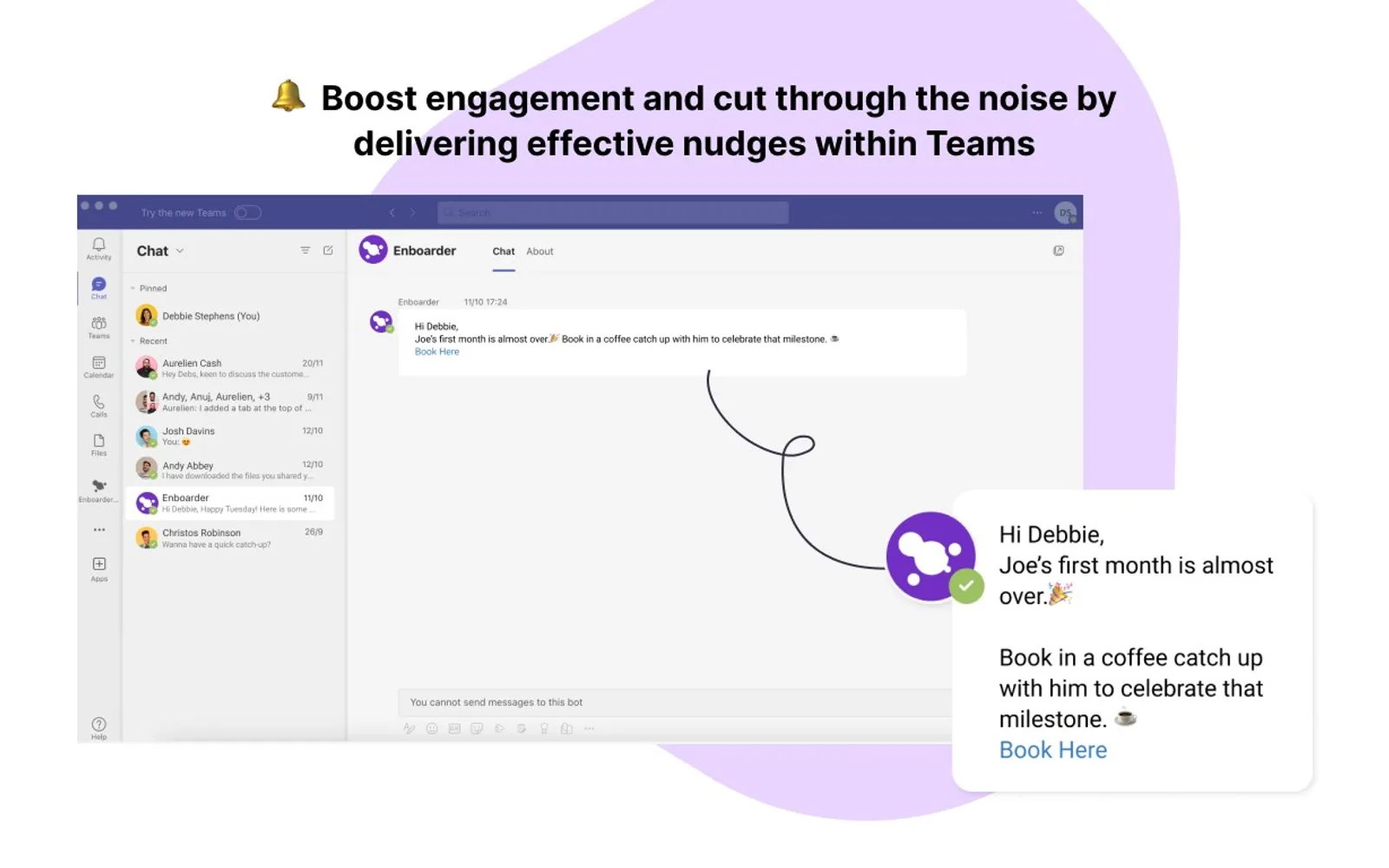Viewport: 1389px width, 868px height.
Task: Start a new chat compose icon
Action: (x=328, y=251)
